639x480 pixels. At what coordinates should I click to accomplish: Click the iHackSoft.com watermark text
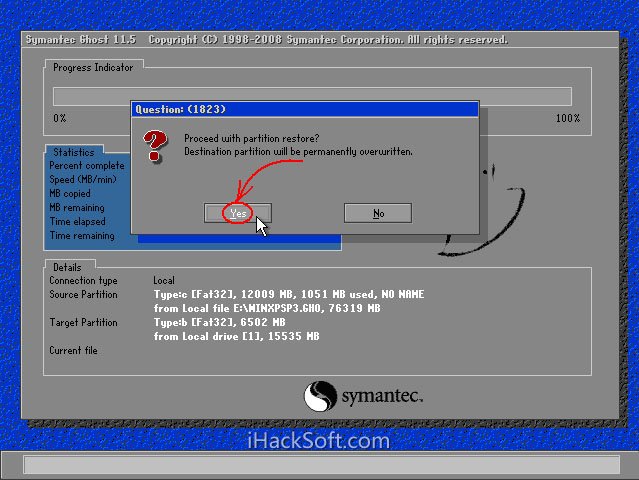[318, 439]
